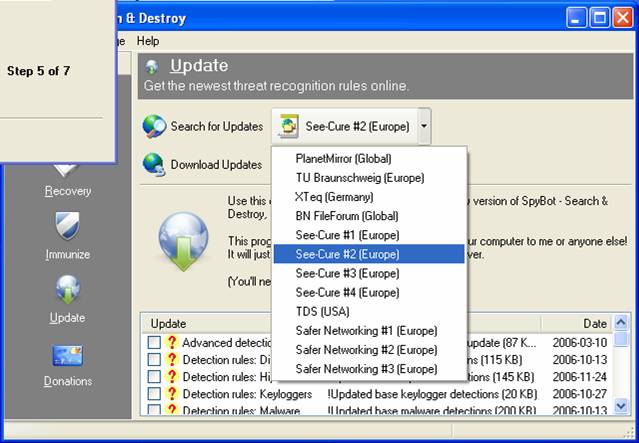Open the Donations credit card icon

point(68,355)
